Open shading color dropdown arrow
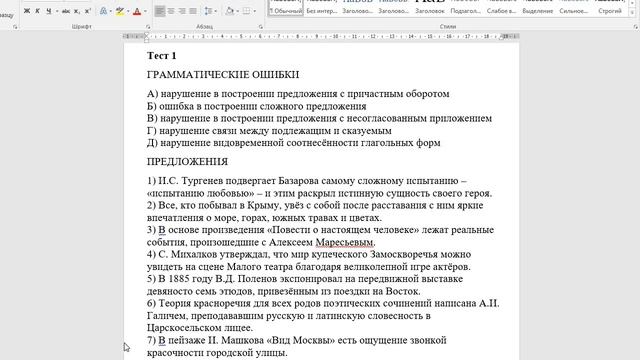640x360 pixels. coord(238,11)
